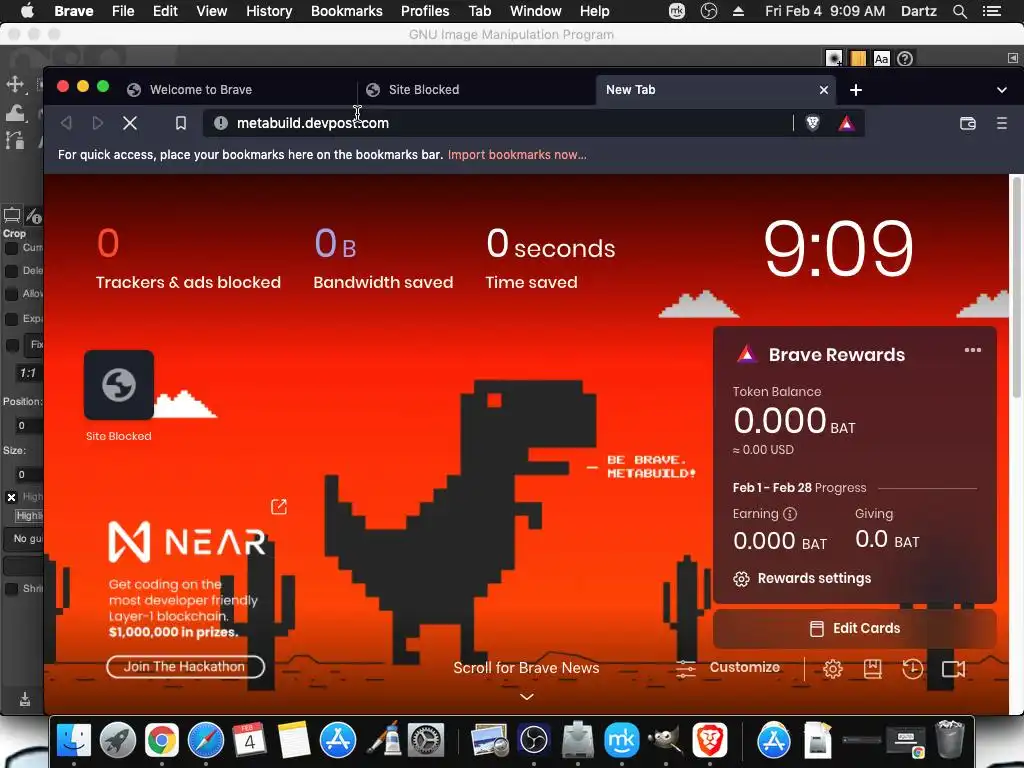Open bookmarks icon in the bottom toolbar

click(872, 669)
